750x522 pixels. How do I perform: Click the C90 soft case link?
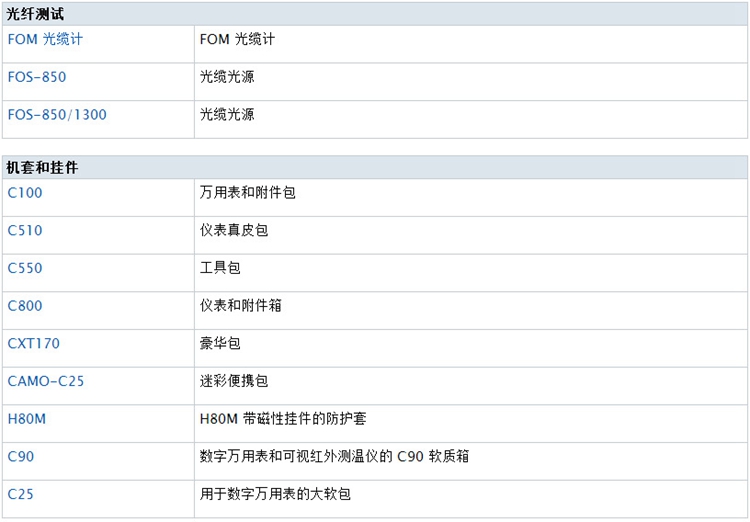(21, 457)
